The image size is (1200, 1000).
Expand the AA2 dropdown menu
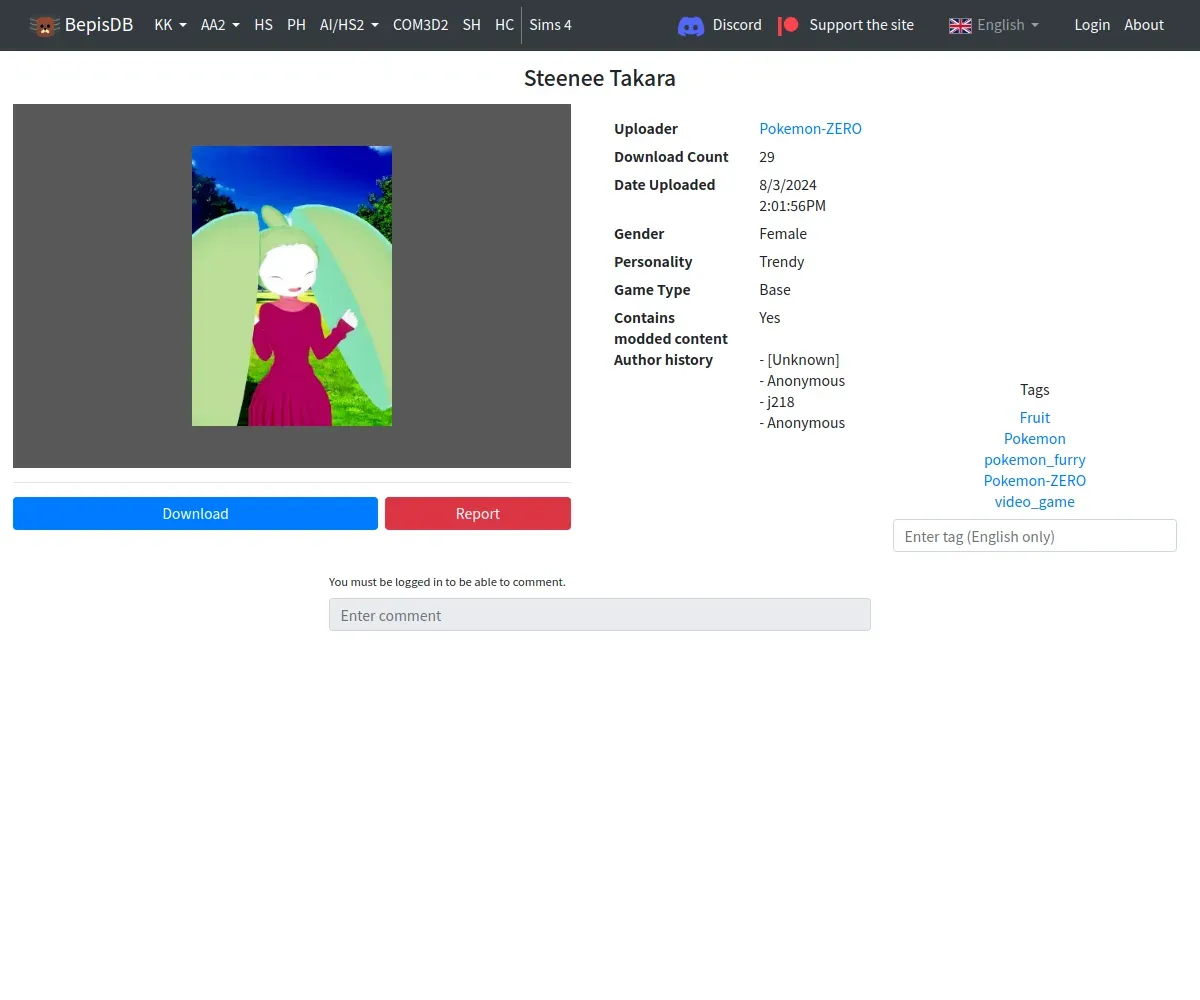click(x=220, y=25)
